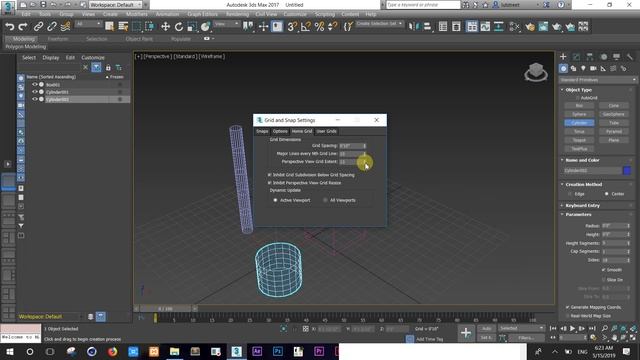Switch to Snaps tab in dialog
This screenshot has height=360, width=640.
coord(262,131)
